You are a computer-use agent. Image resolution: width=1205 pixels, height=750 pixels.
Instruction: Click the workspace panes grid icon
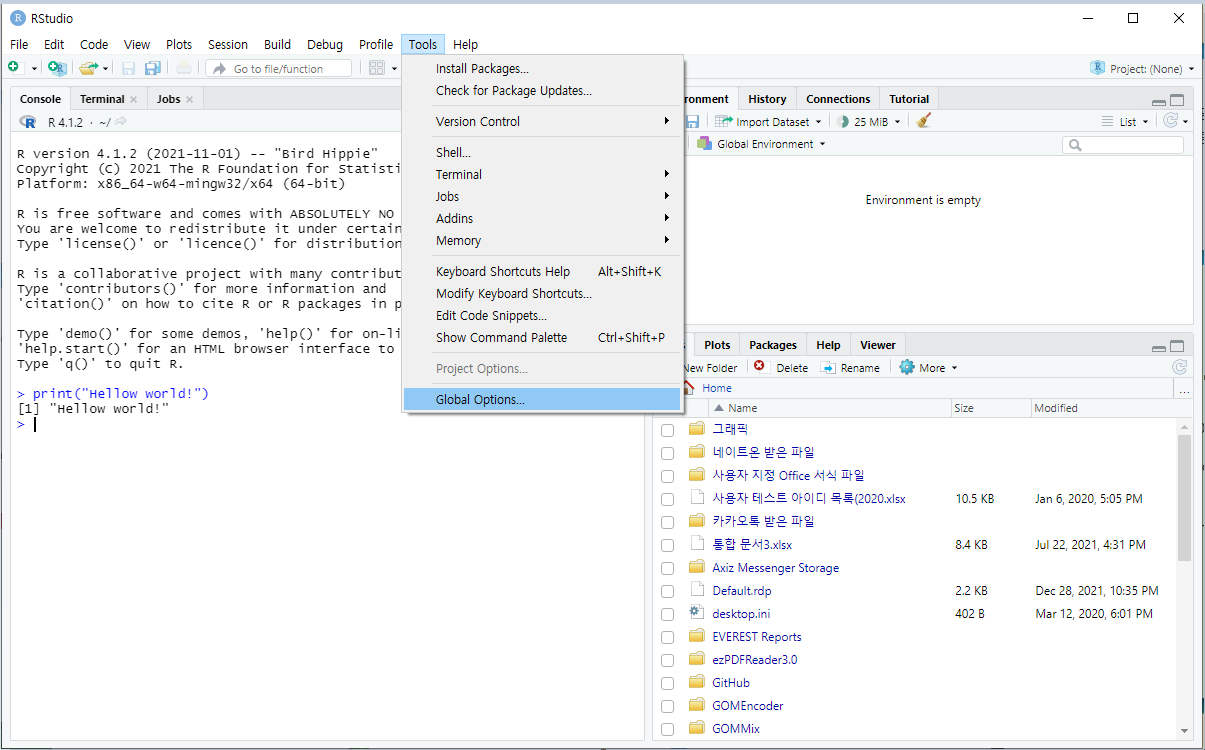(377, 68)
